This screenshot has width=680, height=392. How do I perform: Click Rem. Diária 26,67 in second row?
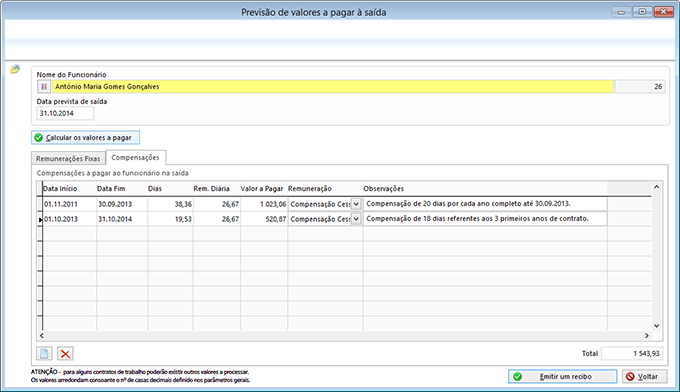click(216, 219)
